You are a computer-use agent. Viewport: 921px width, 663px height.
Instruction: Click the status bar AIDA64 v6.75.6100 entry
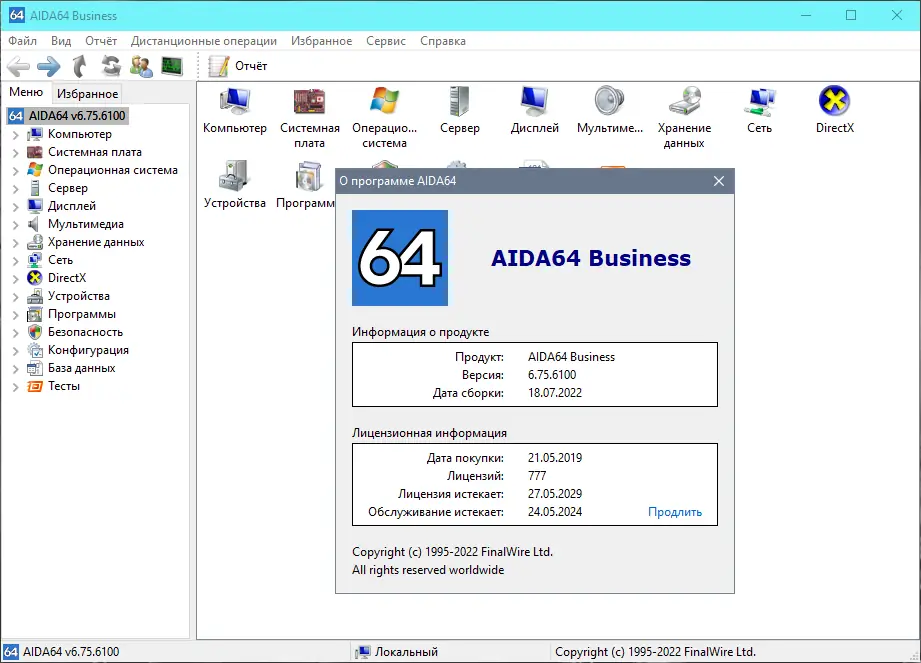(x=62, y=652)
